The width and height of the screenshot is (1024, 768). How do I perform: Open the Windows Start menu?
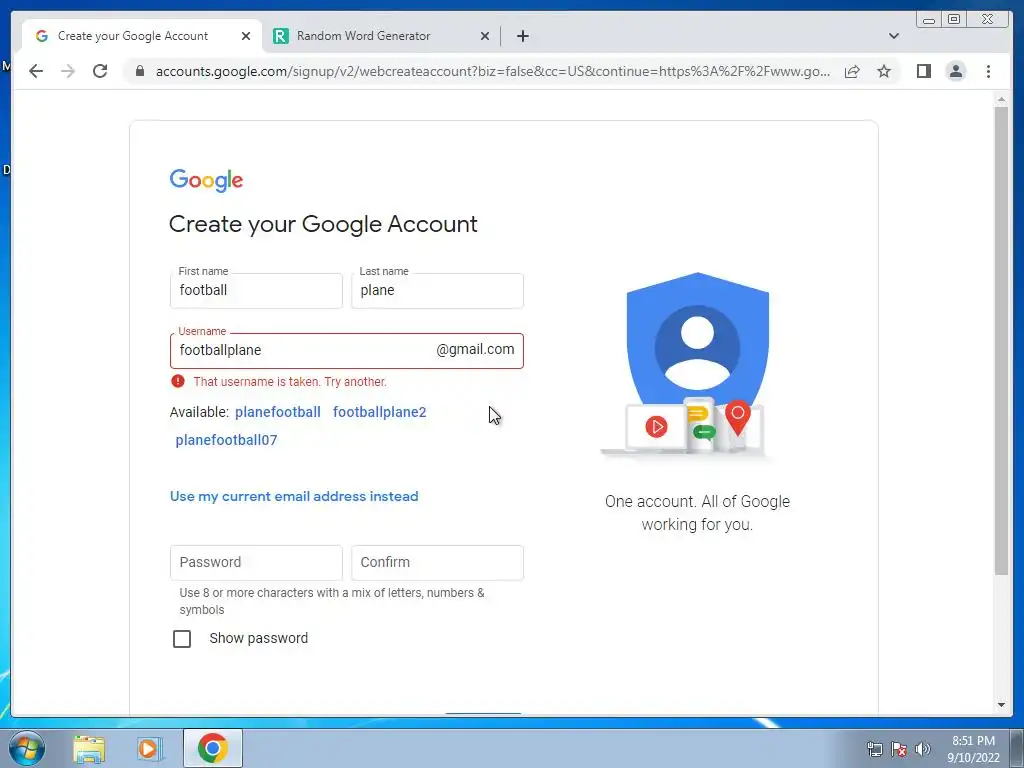pos(27,748)
